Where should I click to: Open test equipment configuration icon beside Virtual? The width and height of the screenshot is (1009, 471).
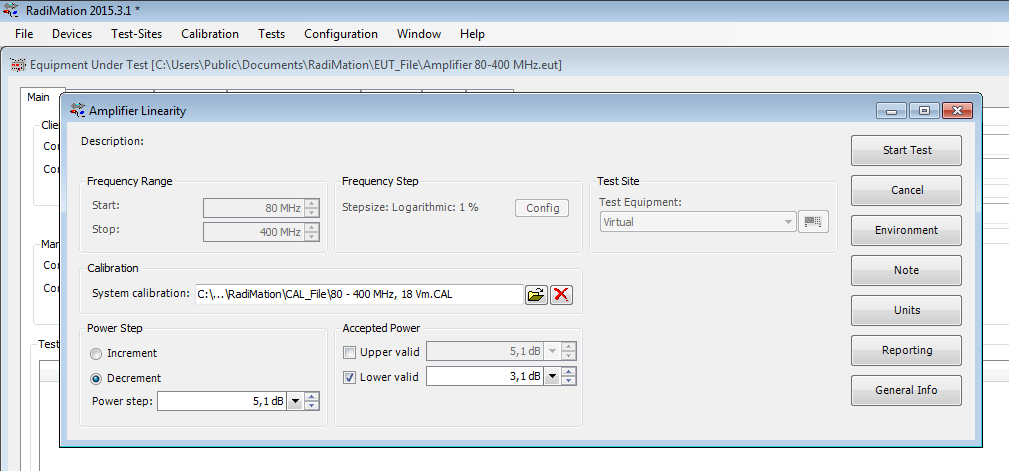coord(813,222)
